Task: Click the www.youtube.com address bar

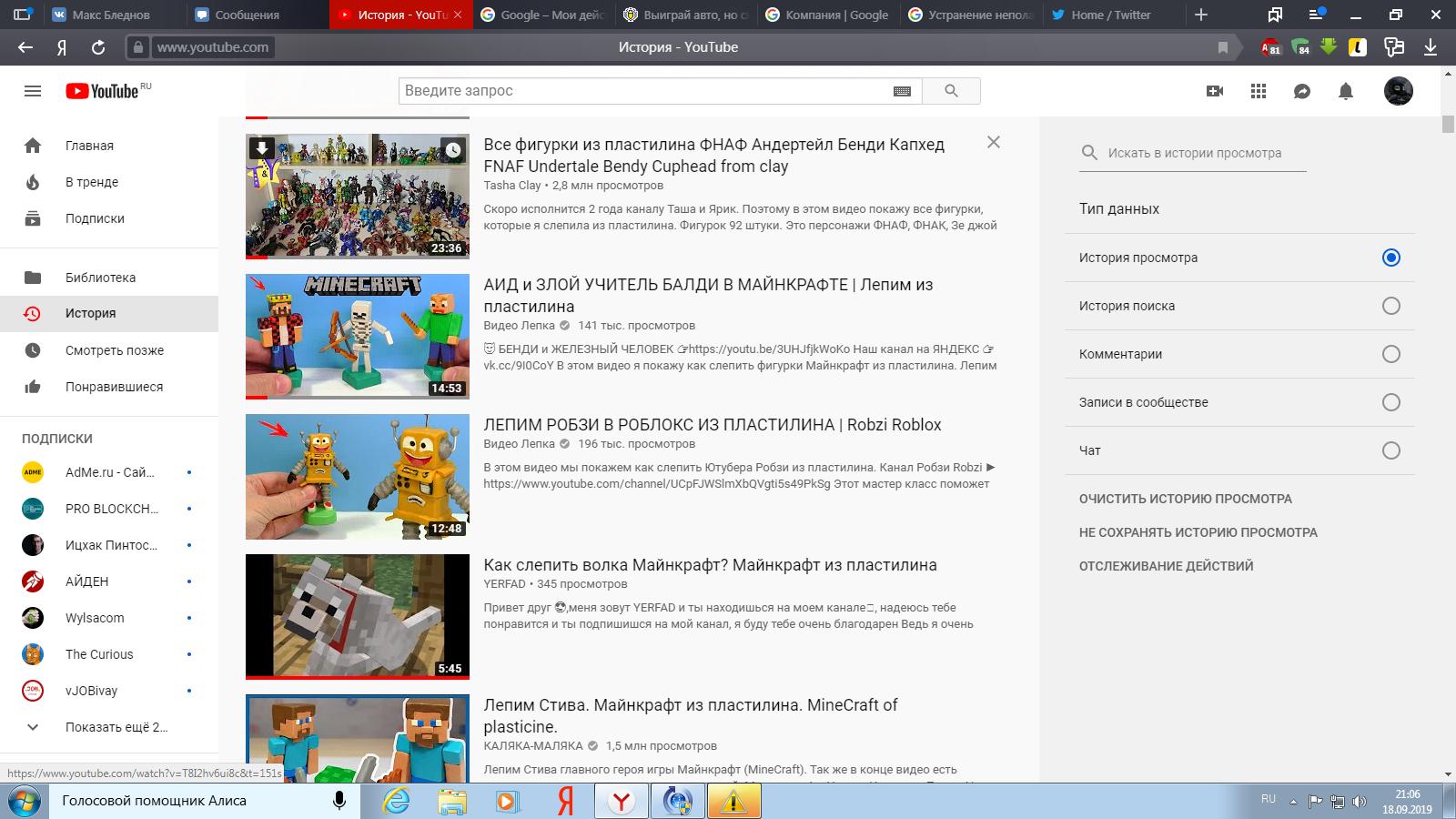Action: (x=212, y=47)
